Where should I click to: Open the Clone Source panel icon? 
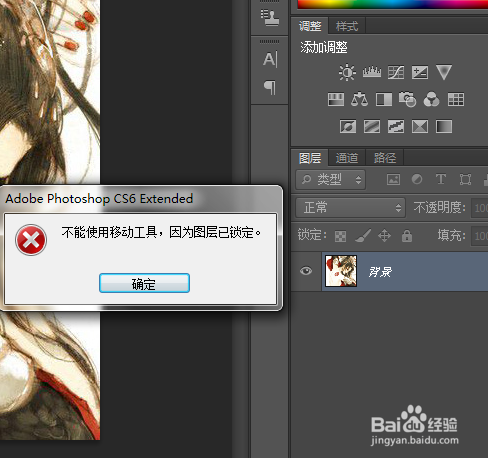(270, 17)
